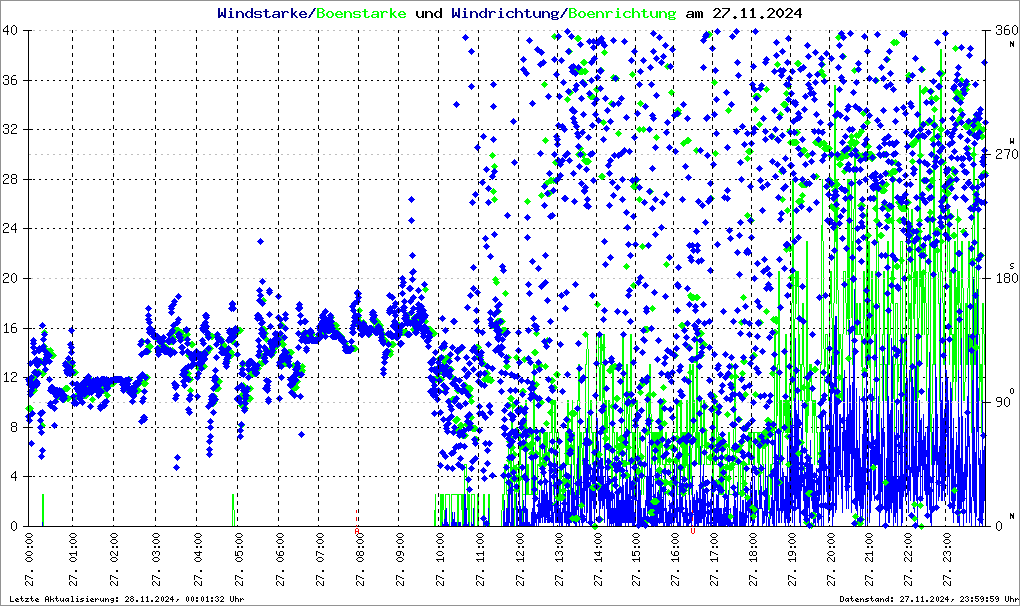Click the time axis label '27. 06:00'

pos(280,560)
